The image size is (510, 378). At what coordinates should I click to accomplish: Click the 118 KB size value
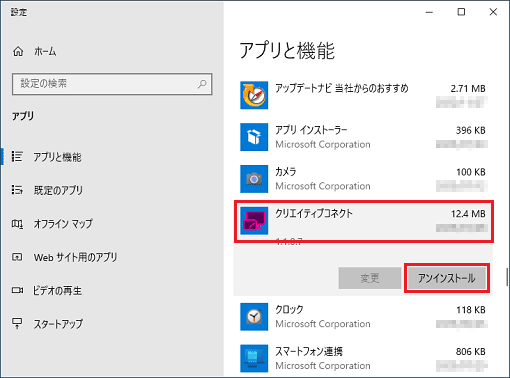471,310
